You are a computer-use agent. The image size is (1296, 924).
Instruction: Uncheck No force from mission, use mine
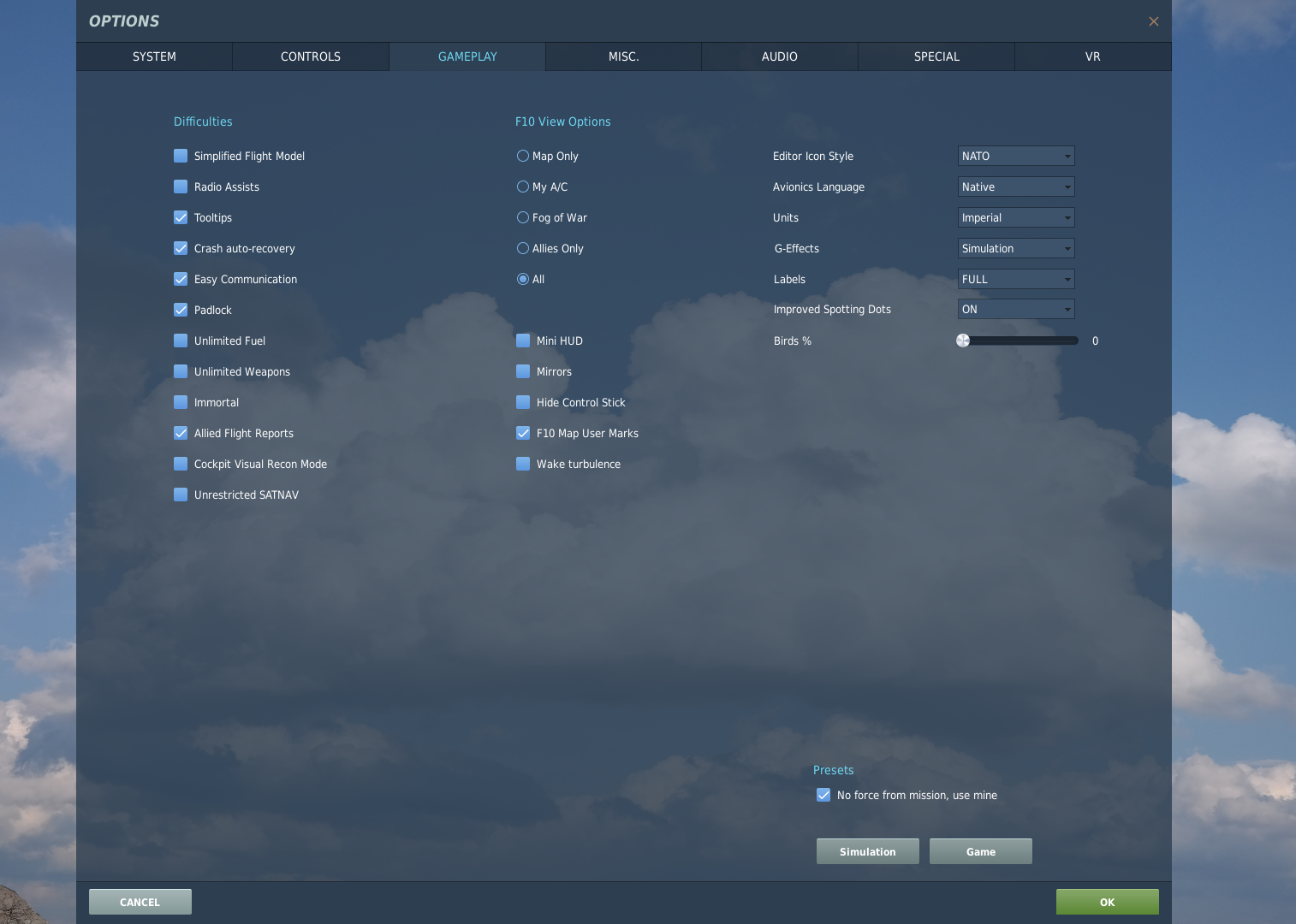(823, 795)
